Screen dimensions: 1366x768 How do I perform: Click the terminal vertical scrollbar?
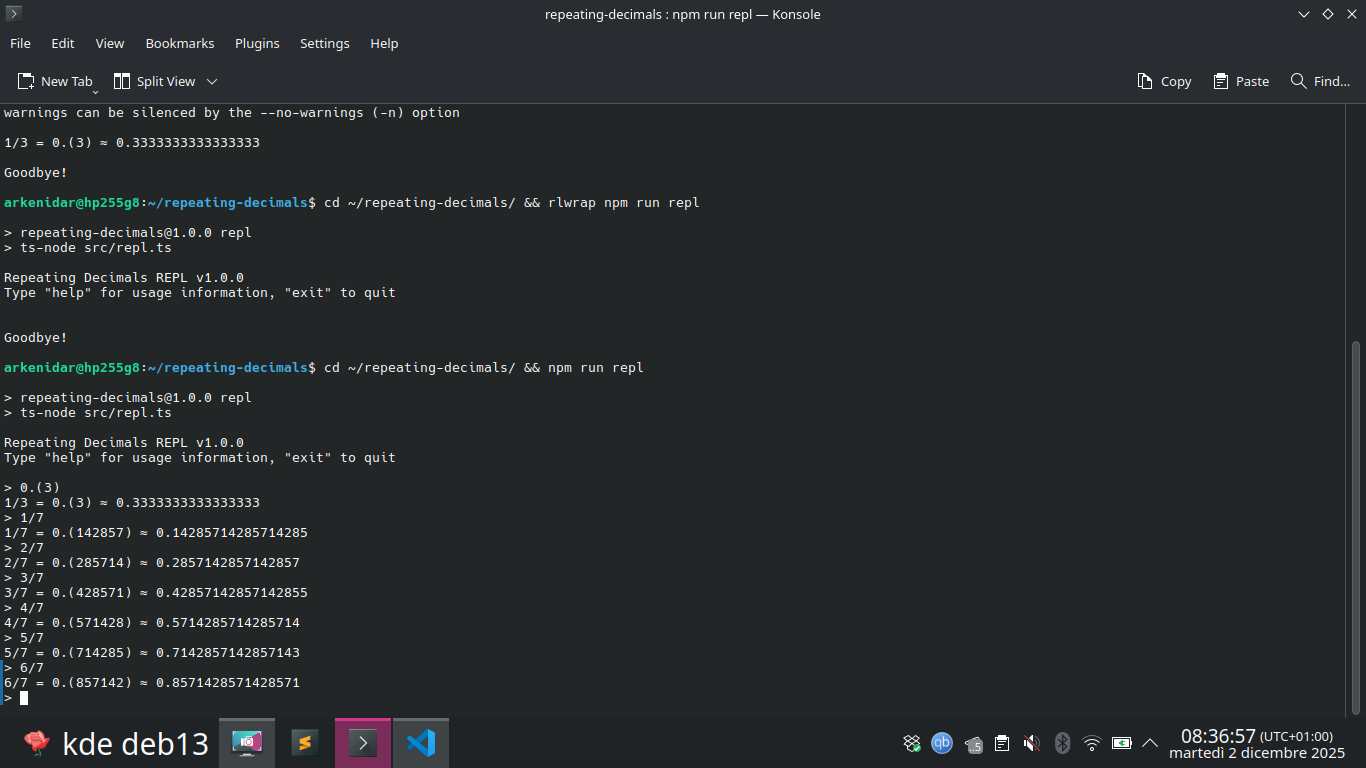click(1356, 520)
